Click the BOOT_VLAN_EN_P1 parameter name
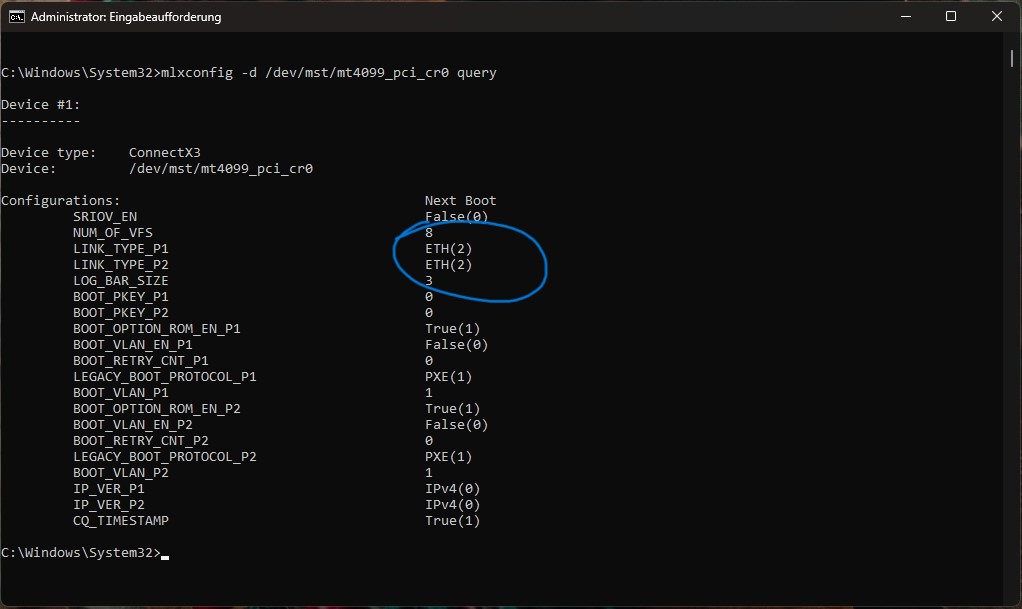The height and width of the screenshot is (609, 1022). (132, 344)
